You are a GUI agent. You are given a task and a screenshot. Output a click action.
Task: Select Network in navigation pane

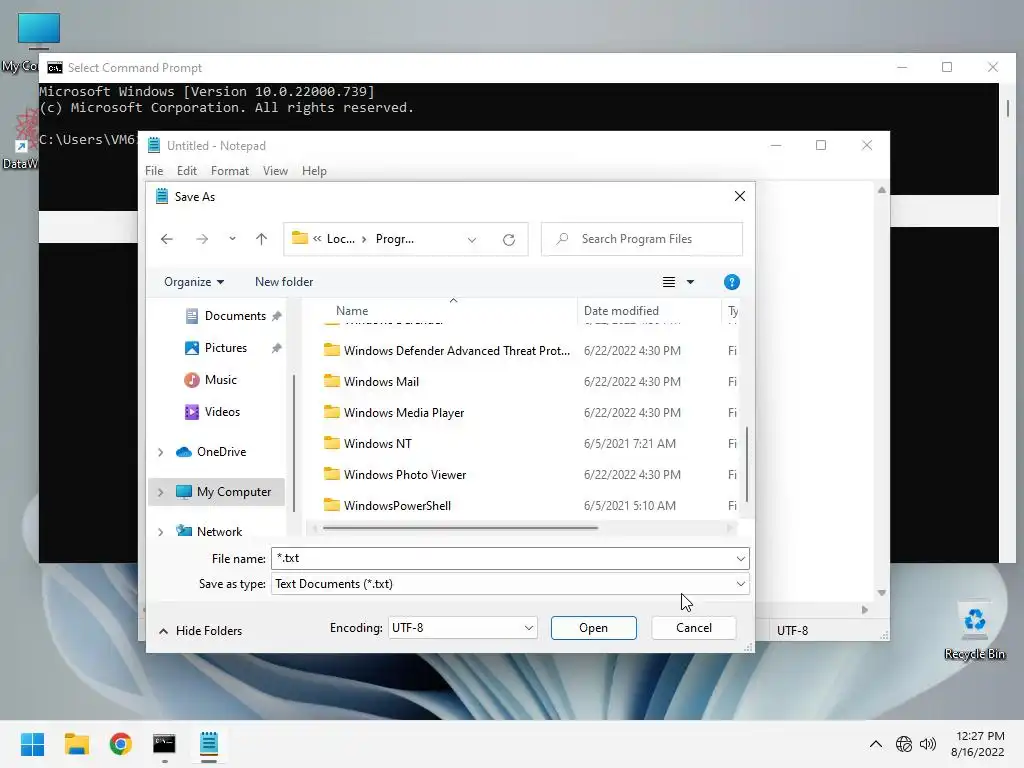(x=219, y=532)
